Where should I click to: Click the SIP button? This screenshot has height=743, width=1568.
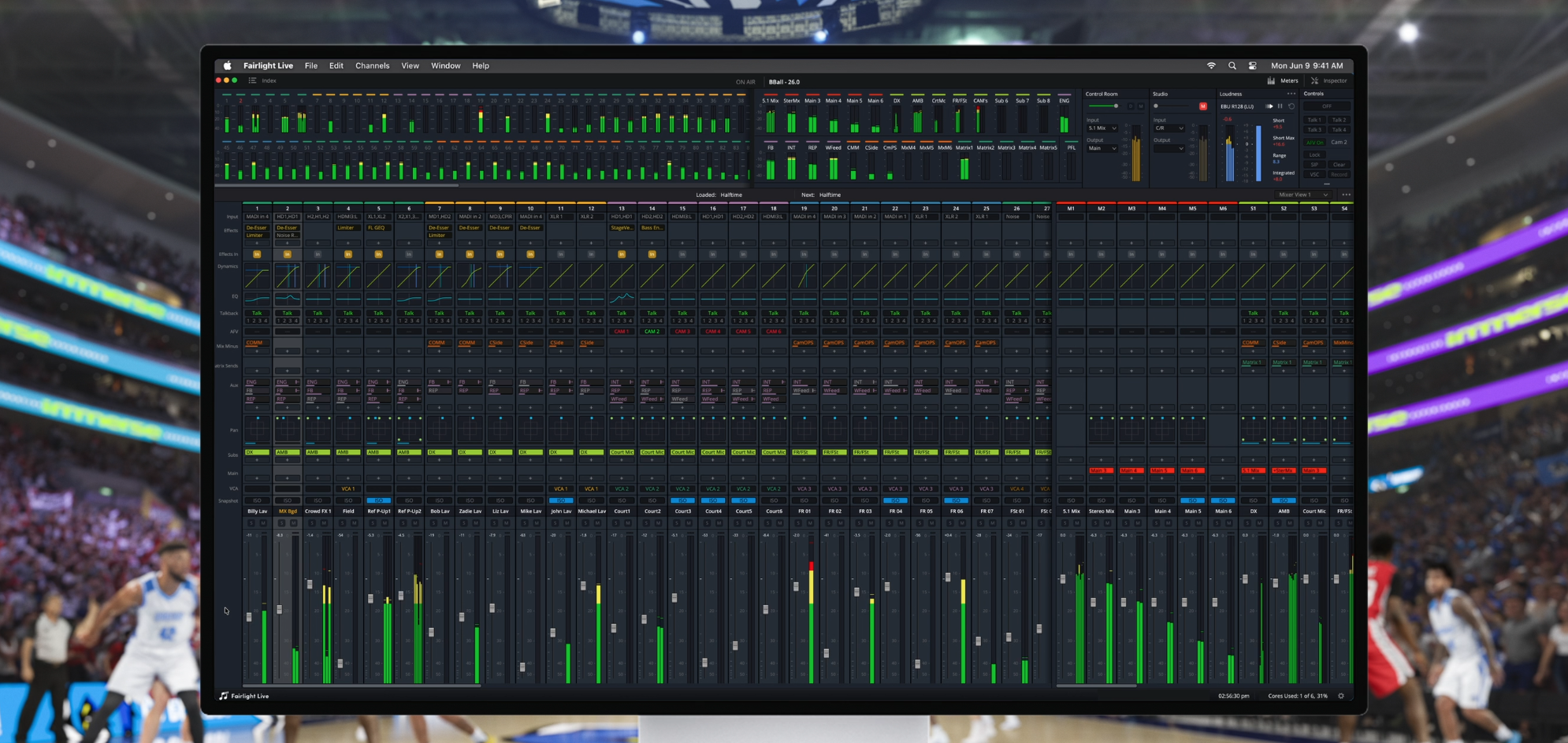coord(1314,165)
